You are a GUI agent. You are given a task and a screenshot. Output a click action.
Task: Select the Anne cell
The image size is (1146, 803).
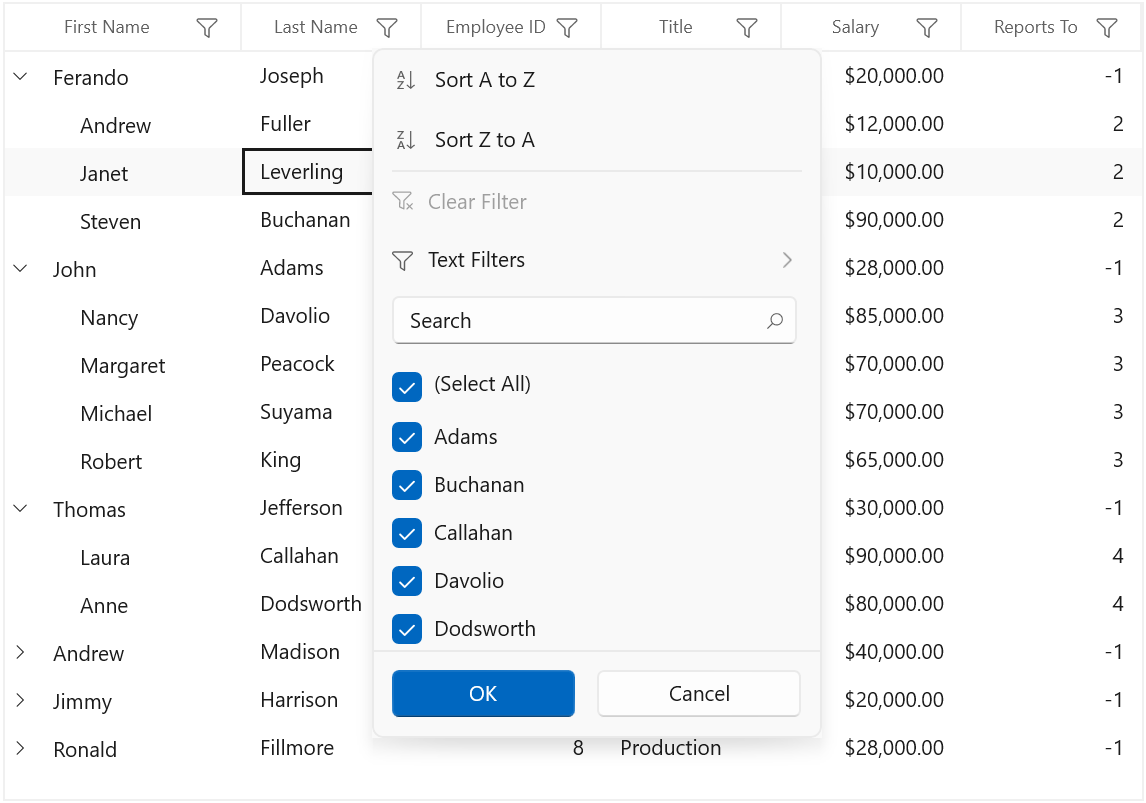[x=104, y=606]
